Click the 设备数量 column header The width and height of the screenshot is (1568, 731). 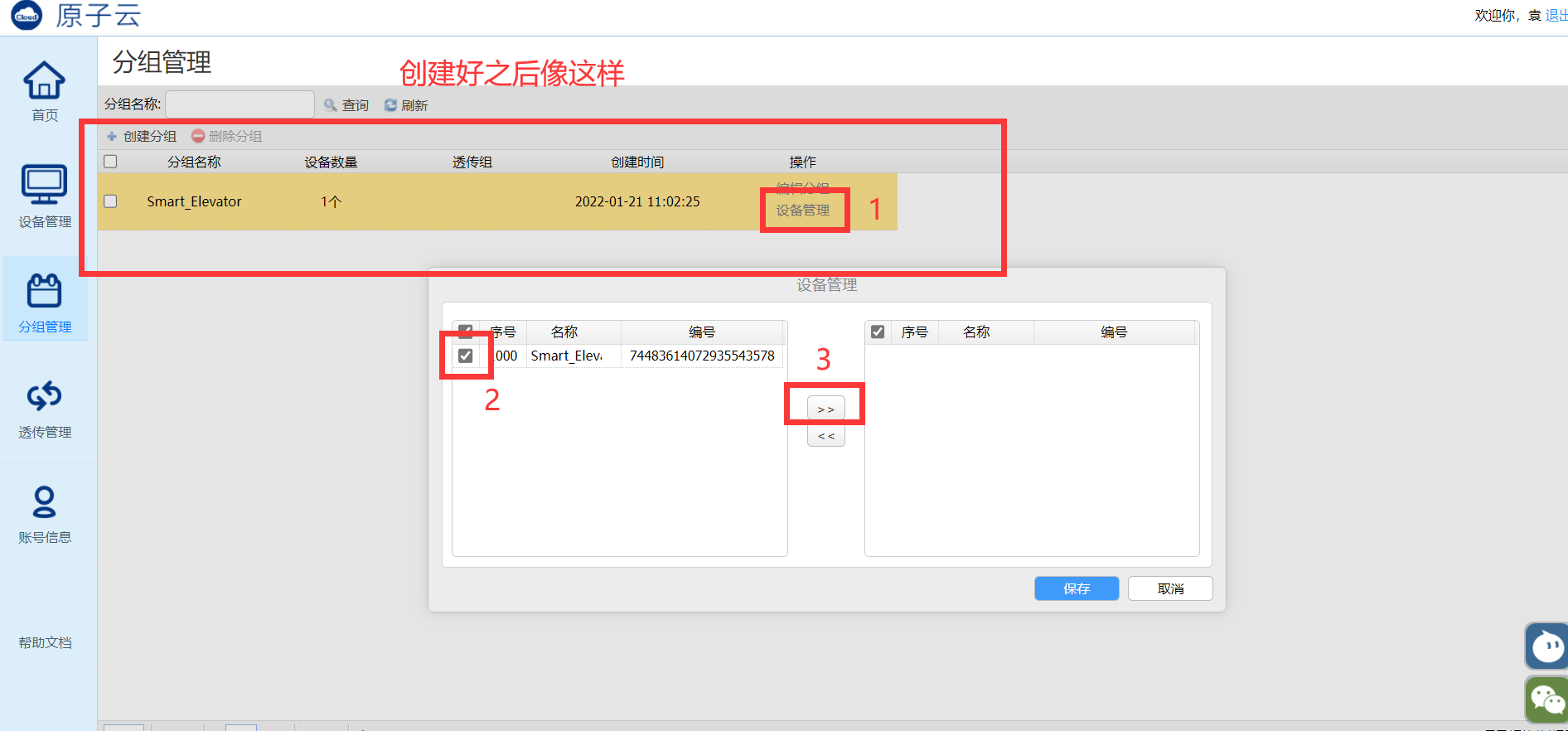tap(331, 162)
